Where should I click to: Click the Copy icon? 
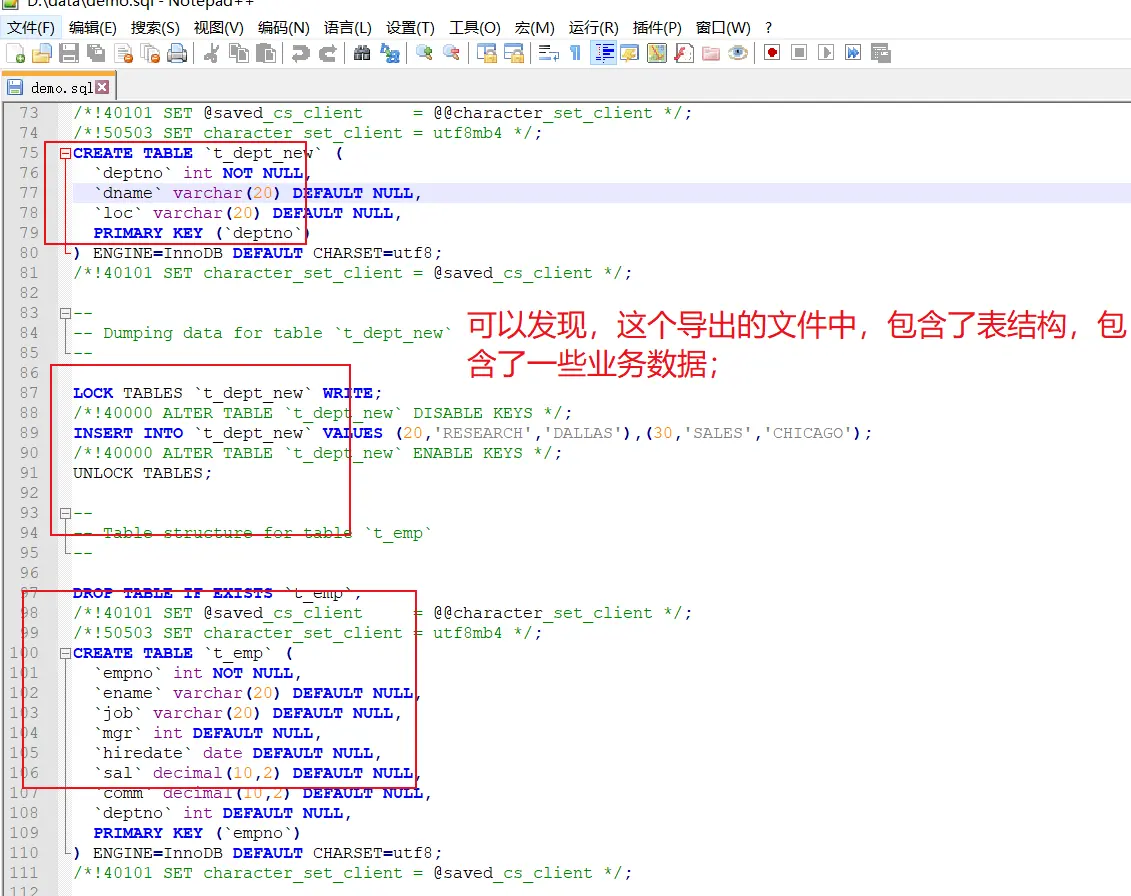click(x=239, y=53)
